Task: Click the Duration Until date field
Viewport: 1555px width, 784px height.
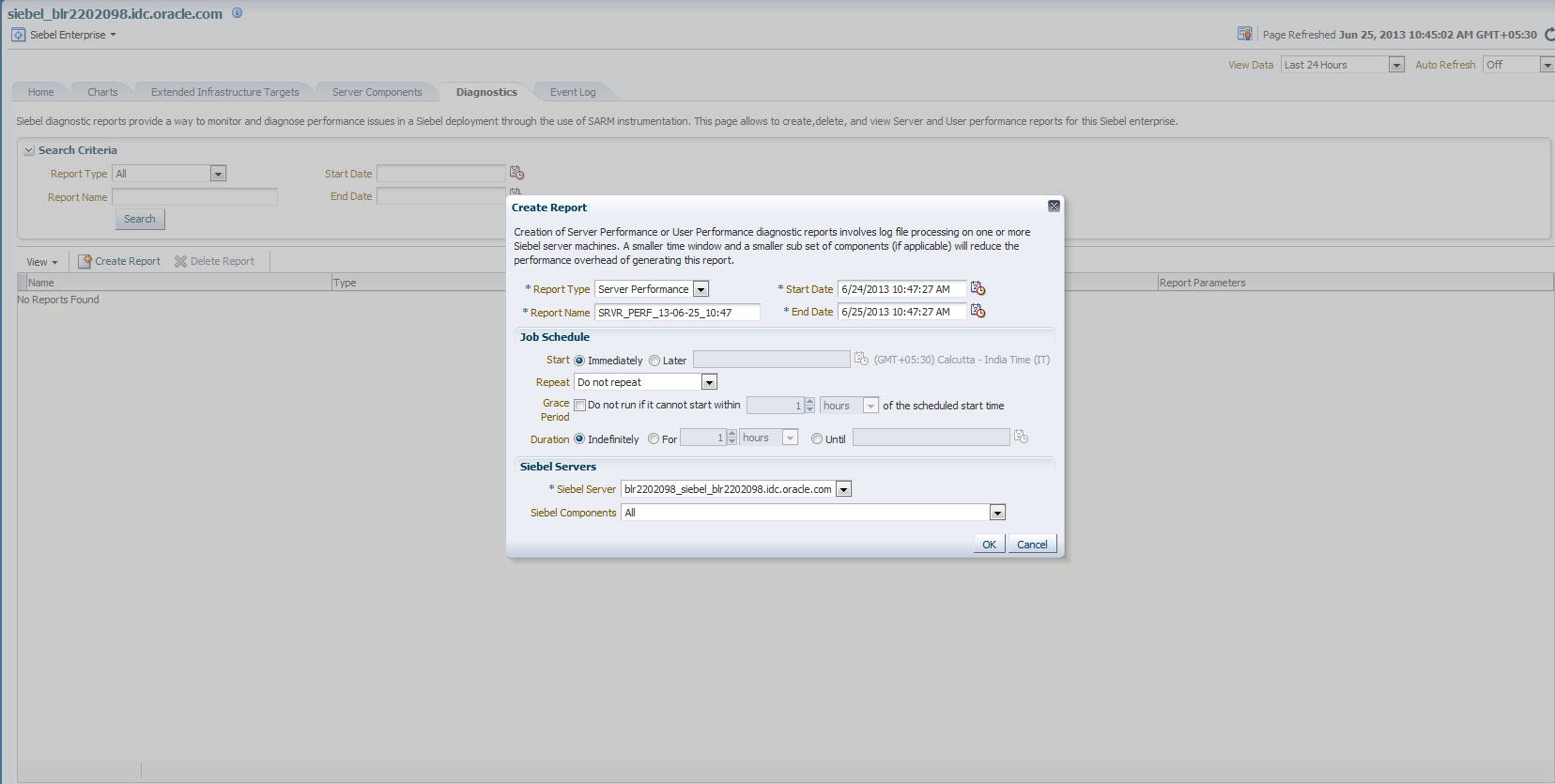Action: (x=931, y=438)
